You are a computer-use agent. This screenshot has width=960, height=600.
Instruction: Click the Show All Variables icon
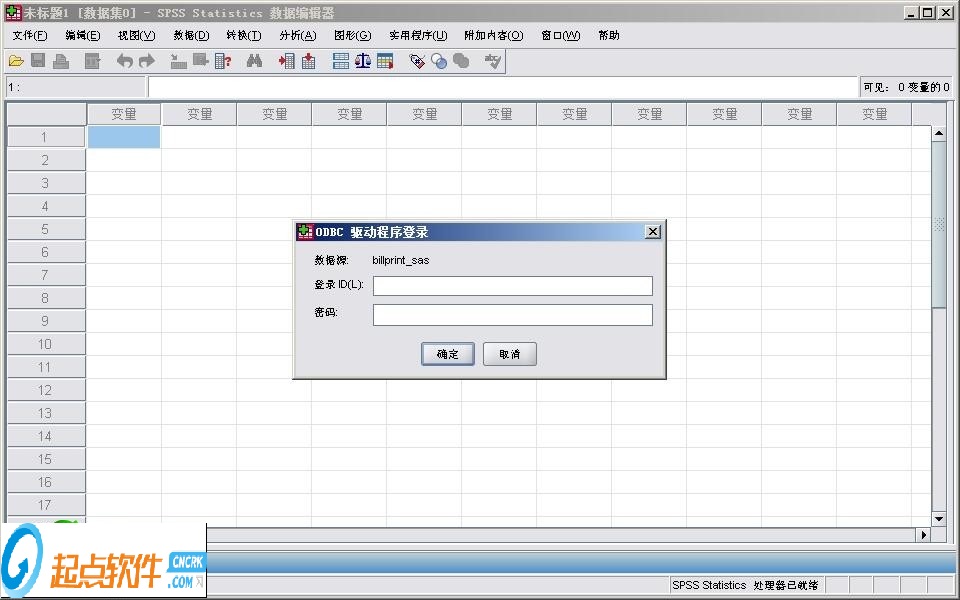[x=461, y=61]
